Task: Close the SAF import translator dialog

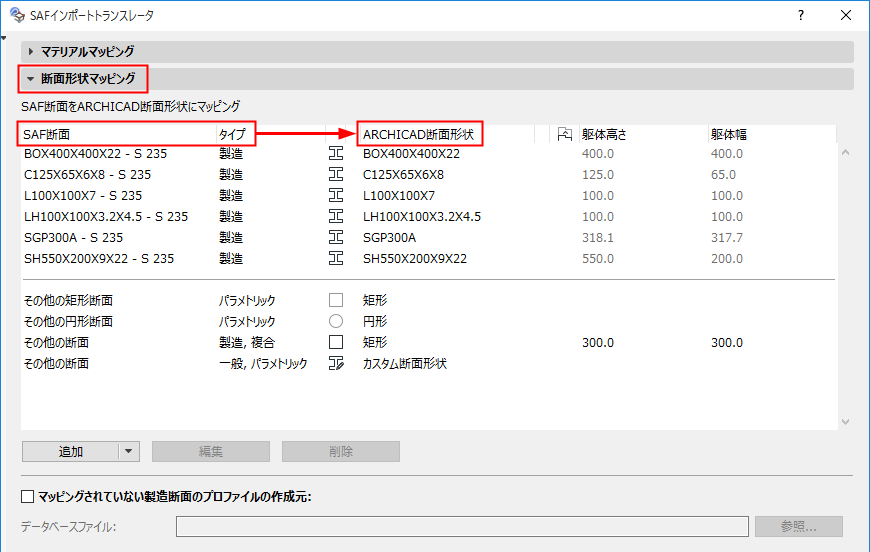Action: pos(846,16)
